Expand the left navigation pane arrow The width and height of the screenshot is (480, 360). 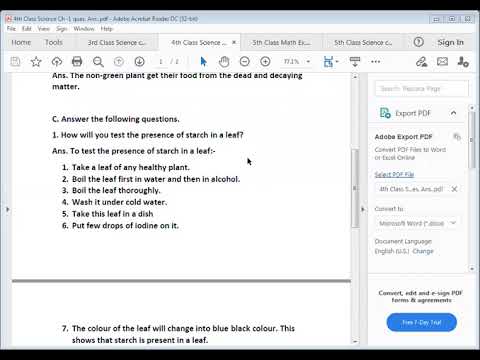coord(8,209)
